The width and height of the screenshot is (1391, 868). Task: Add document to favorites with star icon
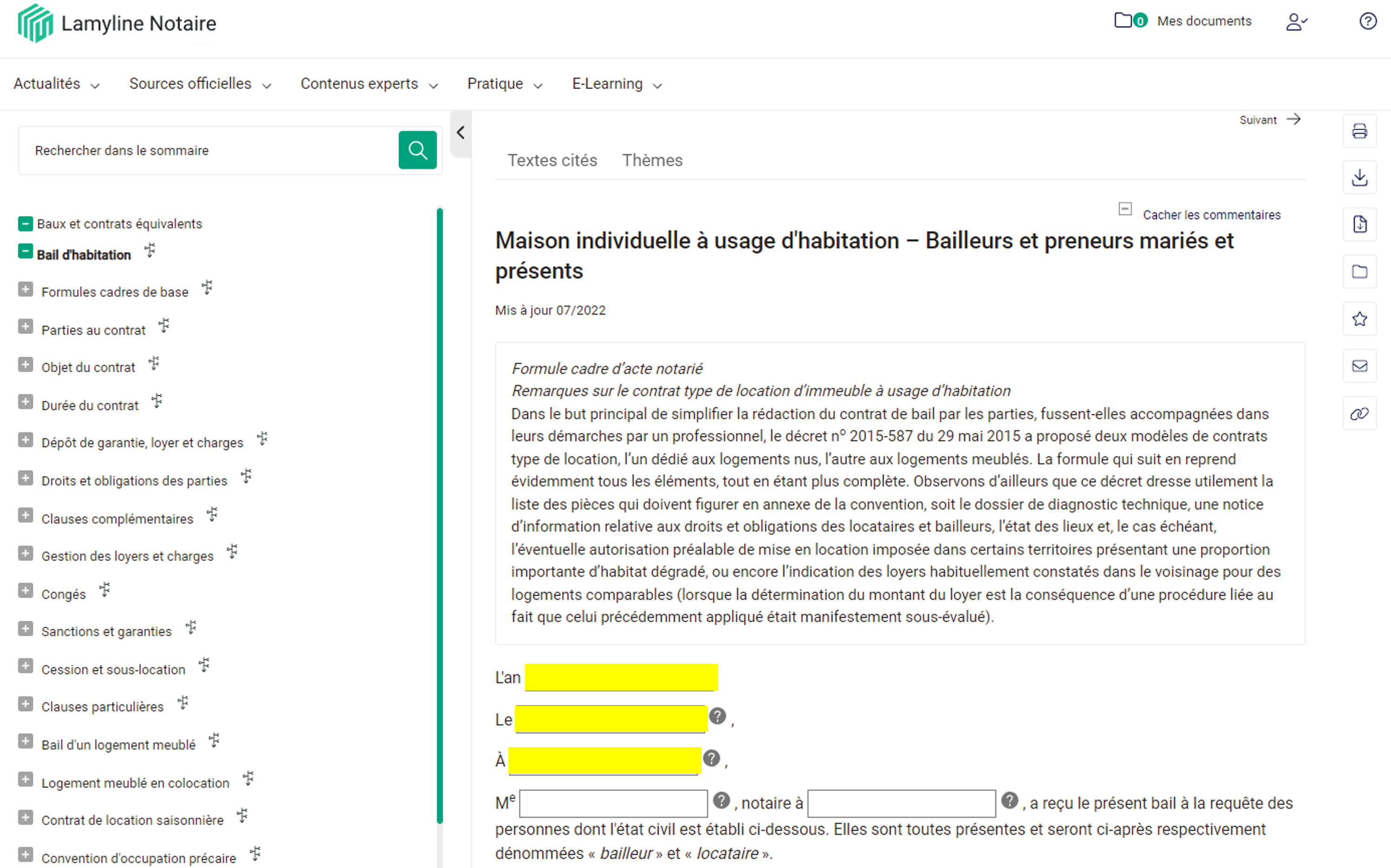(1359, 319)
